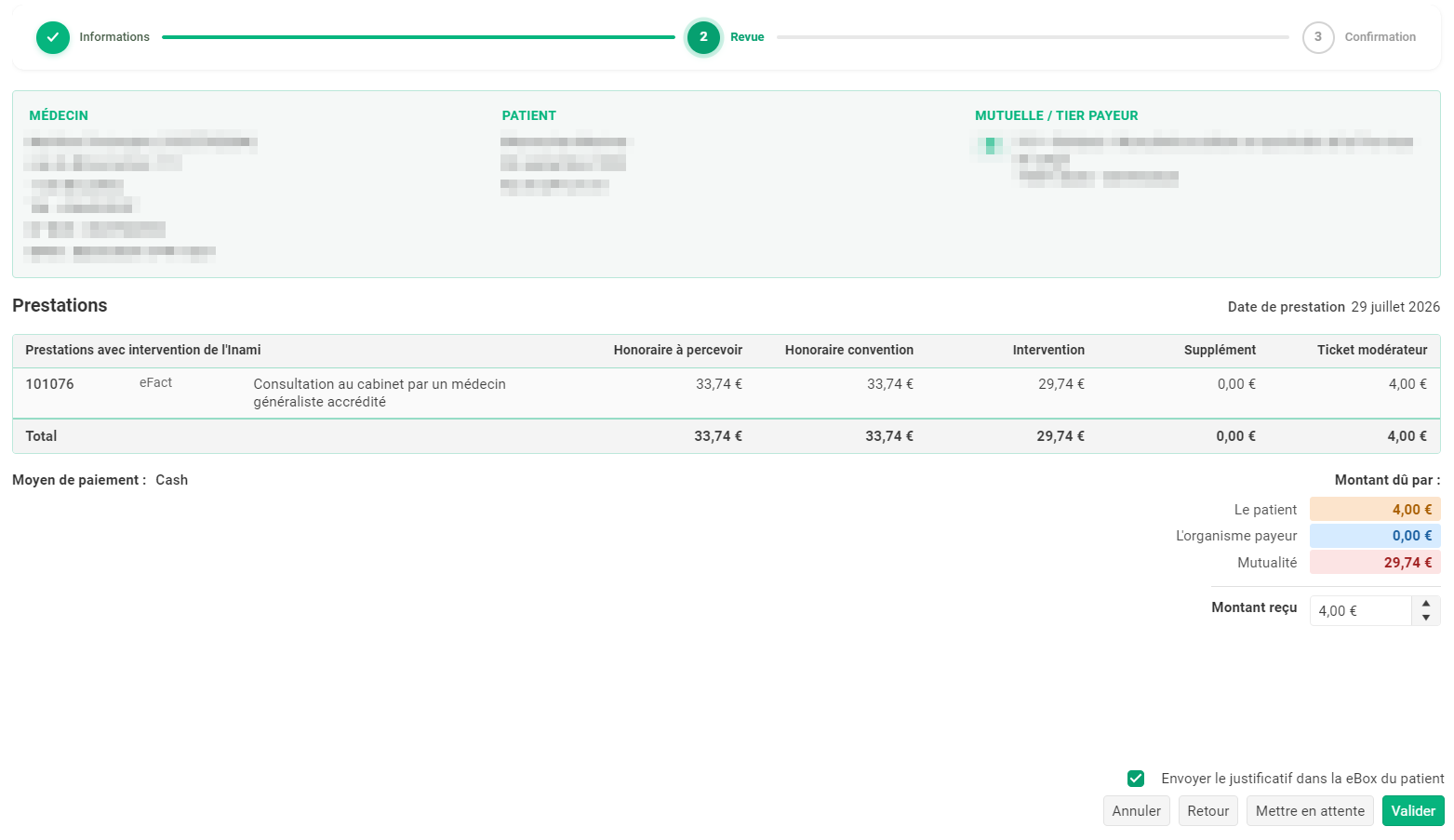Click the Mutualité label
Screen dimensions: 1454x840
pyautogui.click(x=1267, y=563)
